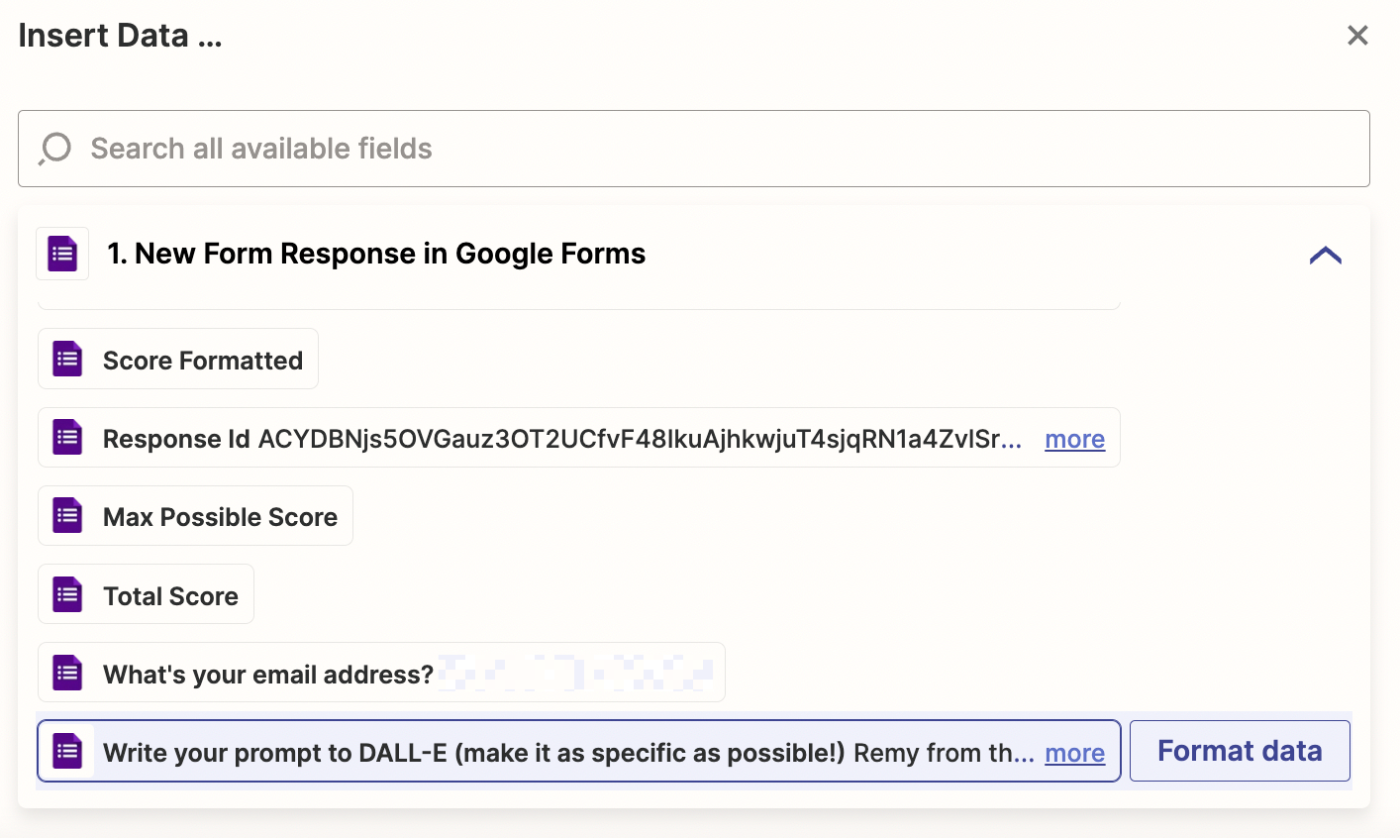1400x838 pixels.
Task: Show more of the Response Id value
Action: 1074,439
